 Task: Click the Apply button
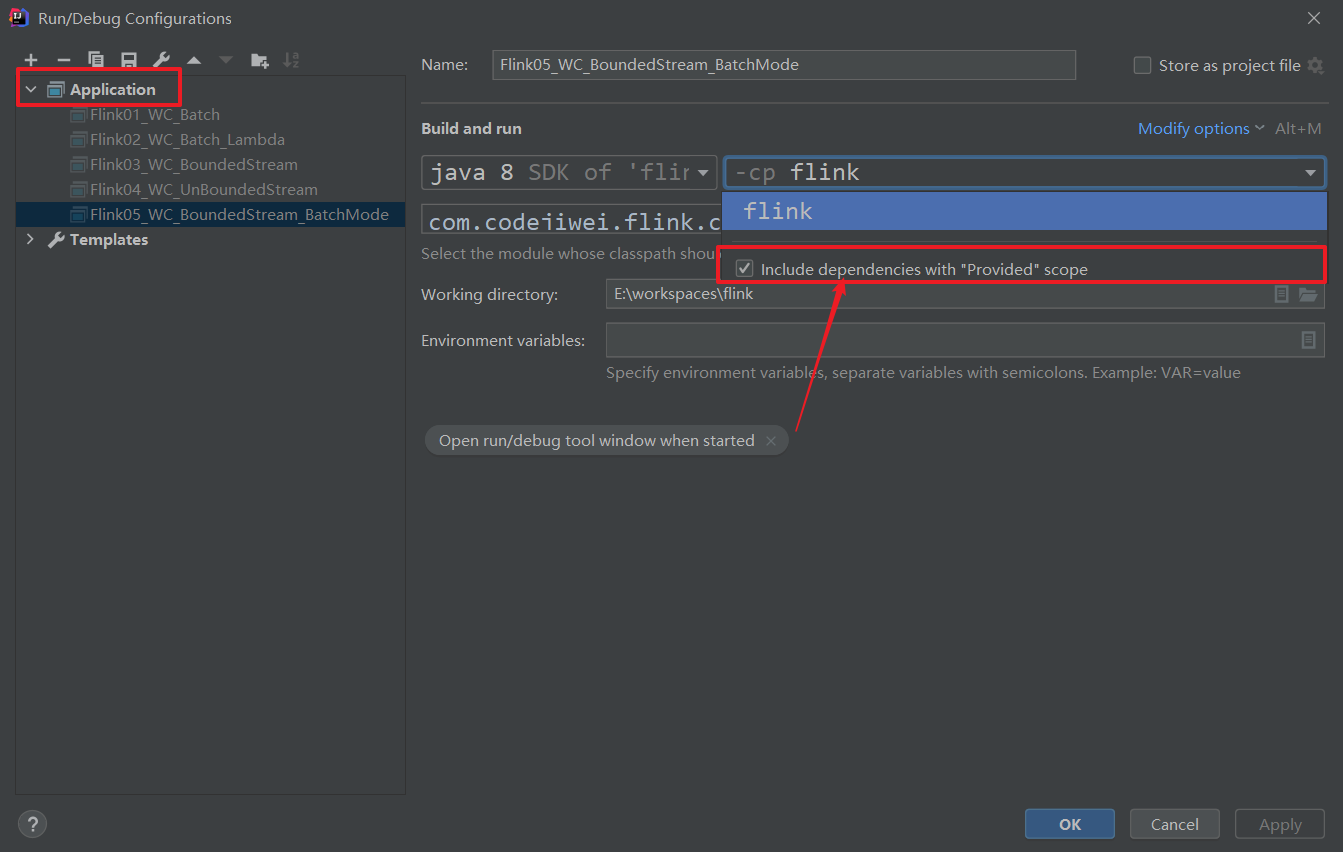[x=1280, y=824]
